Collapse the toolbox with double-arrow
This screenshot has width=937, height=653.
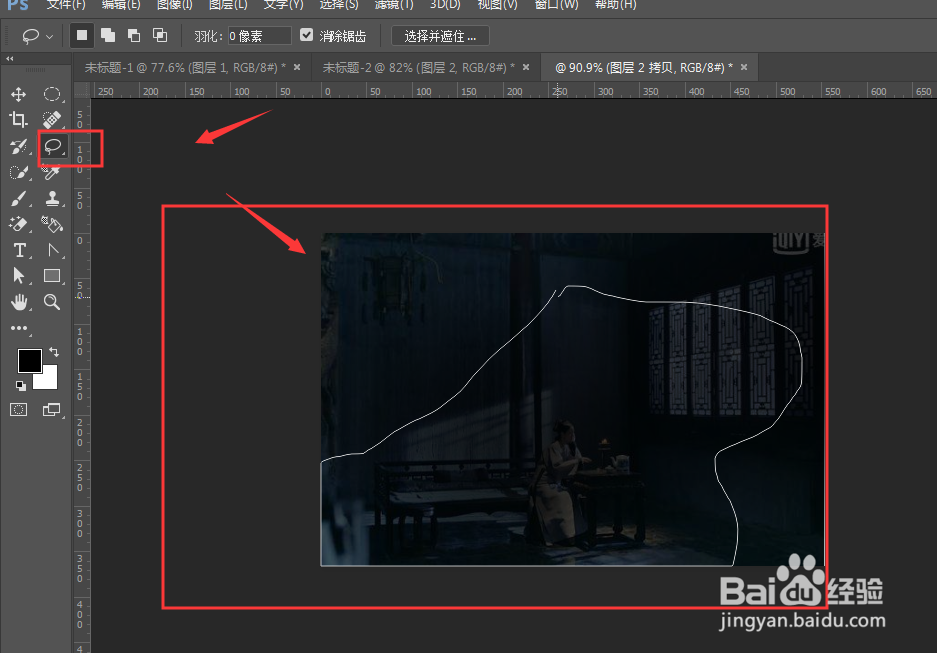pos(10,59)
